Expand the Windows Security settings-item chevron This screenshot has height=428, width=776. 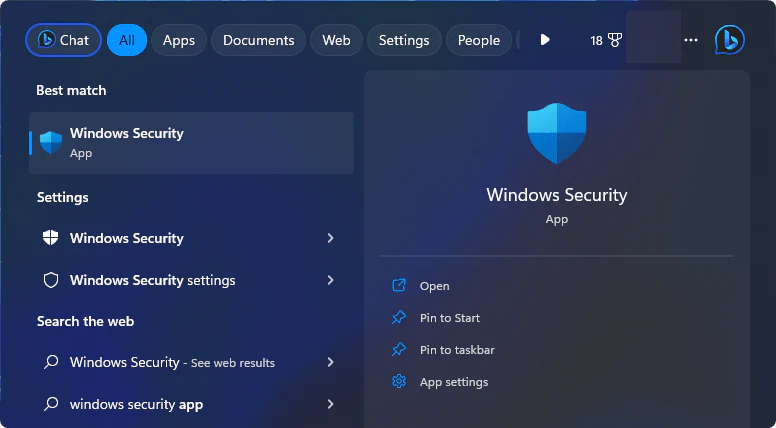(331, 238)
